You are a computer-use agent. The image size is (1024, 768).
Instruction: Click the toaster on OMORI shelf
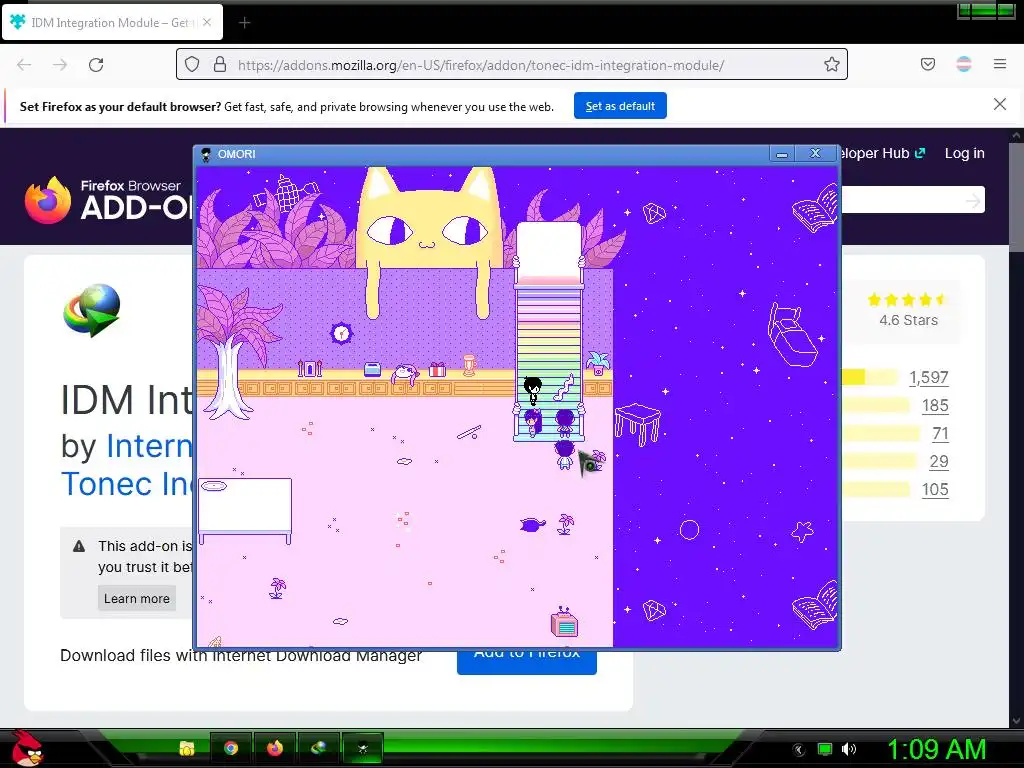(372, 370)
